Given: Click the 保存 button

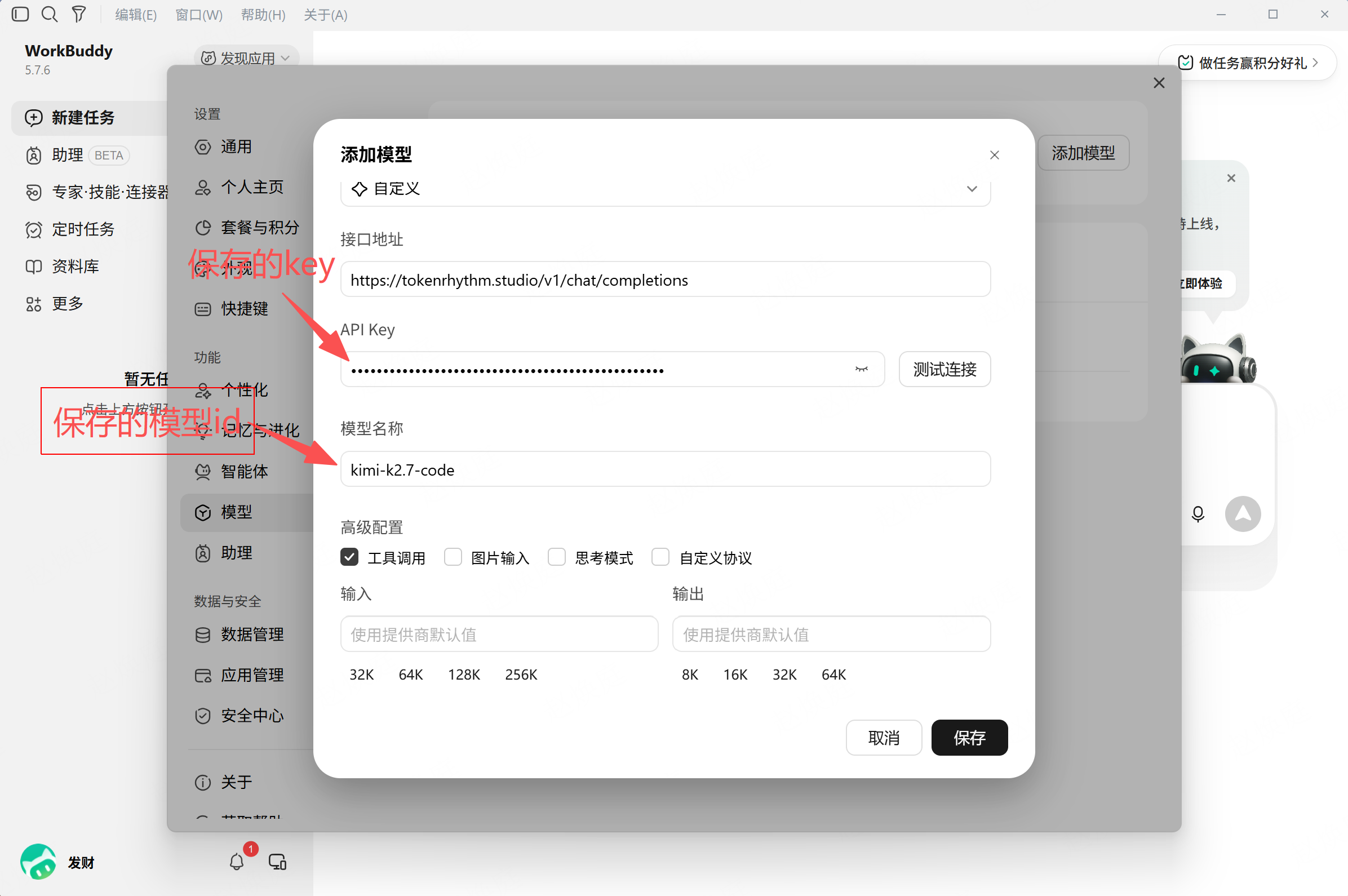Looking at the screenshot, I should [x=969, y=738].
